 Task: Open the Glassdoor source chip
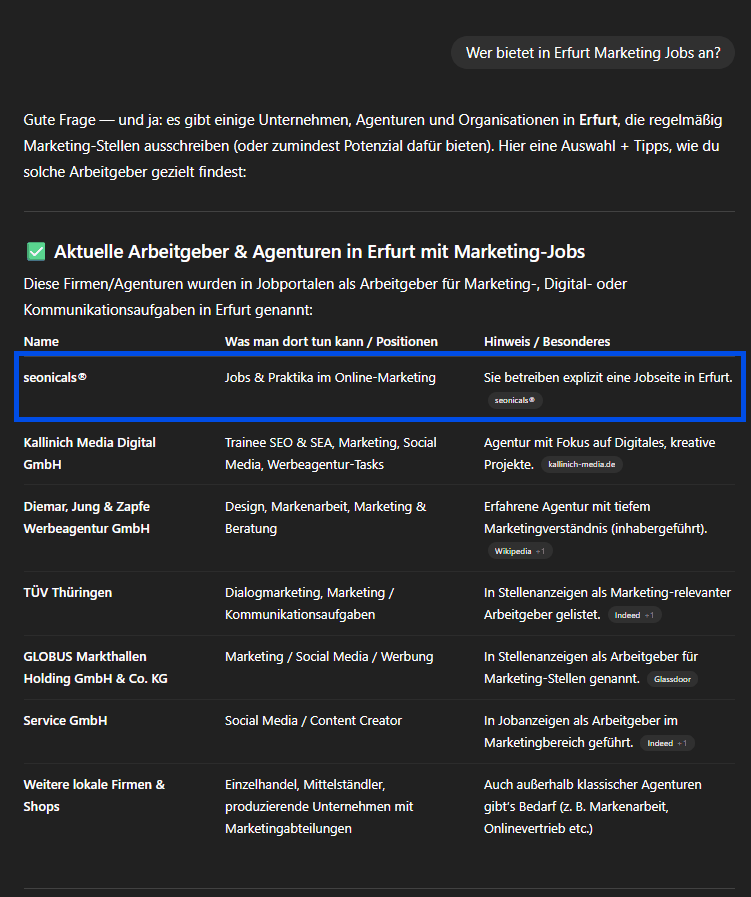(x=672, y=680)
